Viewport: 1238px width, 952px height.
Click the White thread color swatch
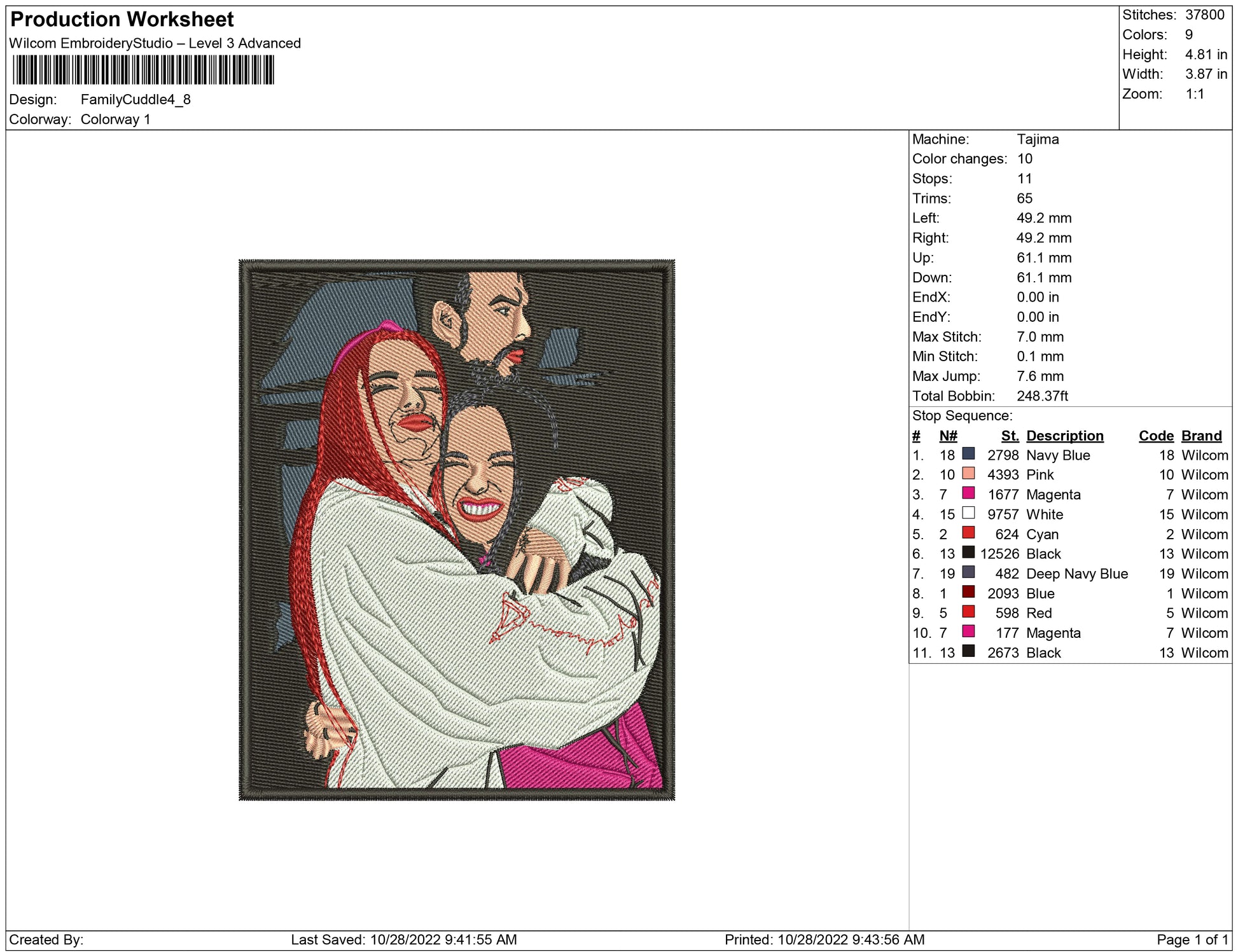click(x=968, y=513)
